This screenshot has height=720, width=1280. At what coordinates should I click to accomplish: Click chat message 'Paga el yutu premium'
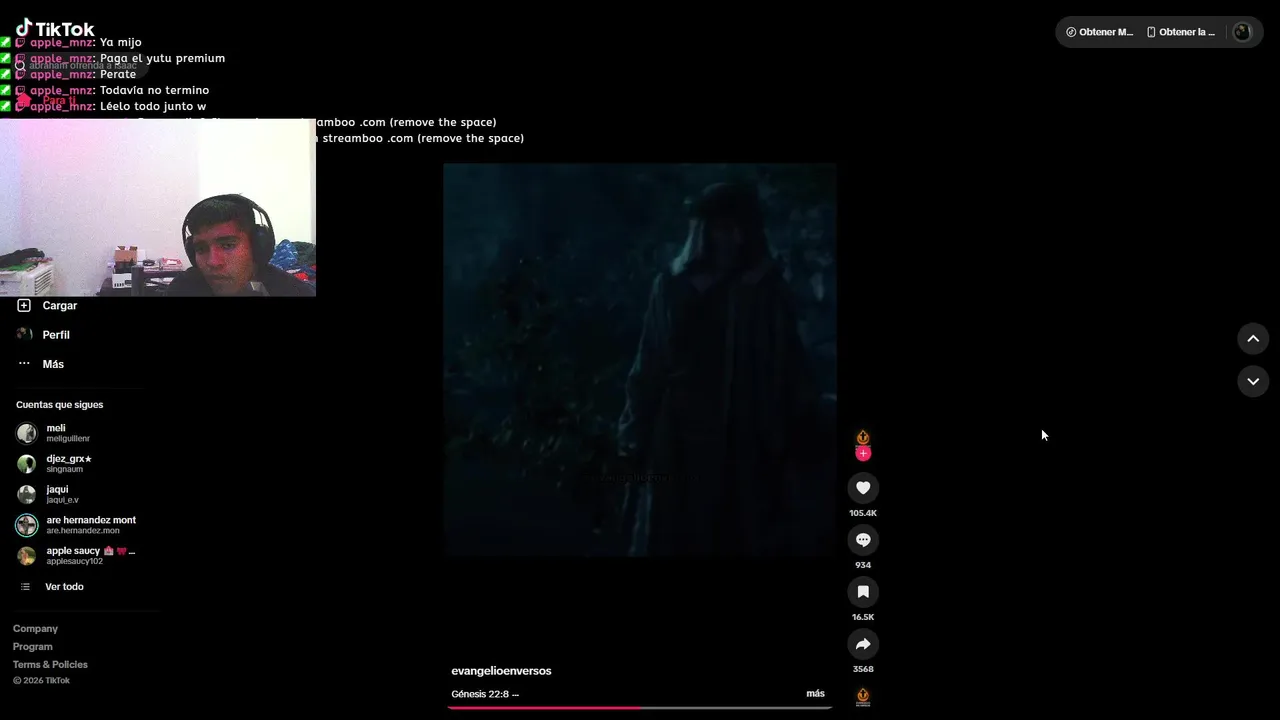coord(162,58)
